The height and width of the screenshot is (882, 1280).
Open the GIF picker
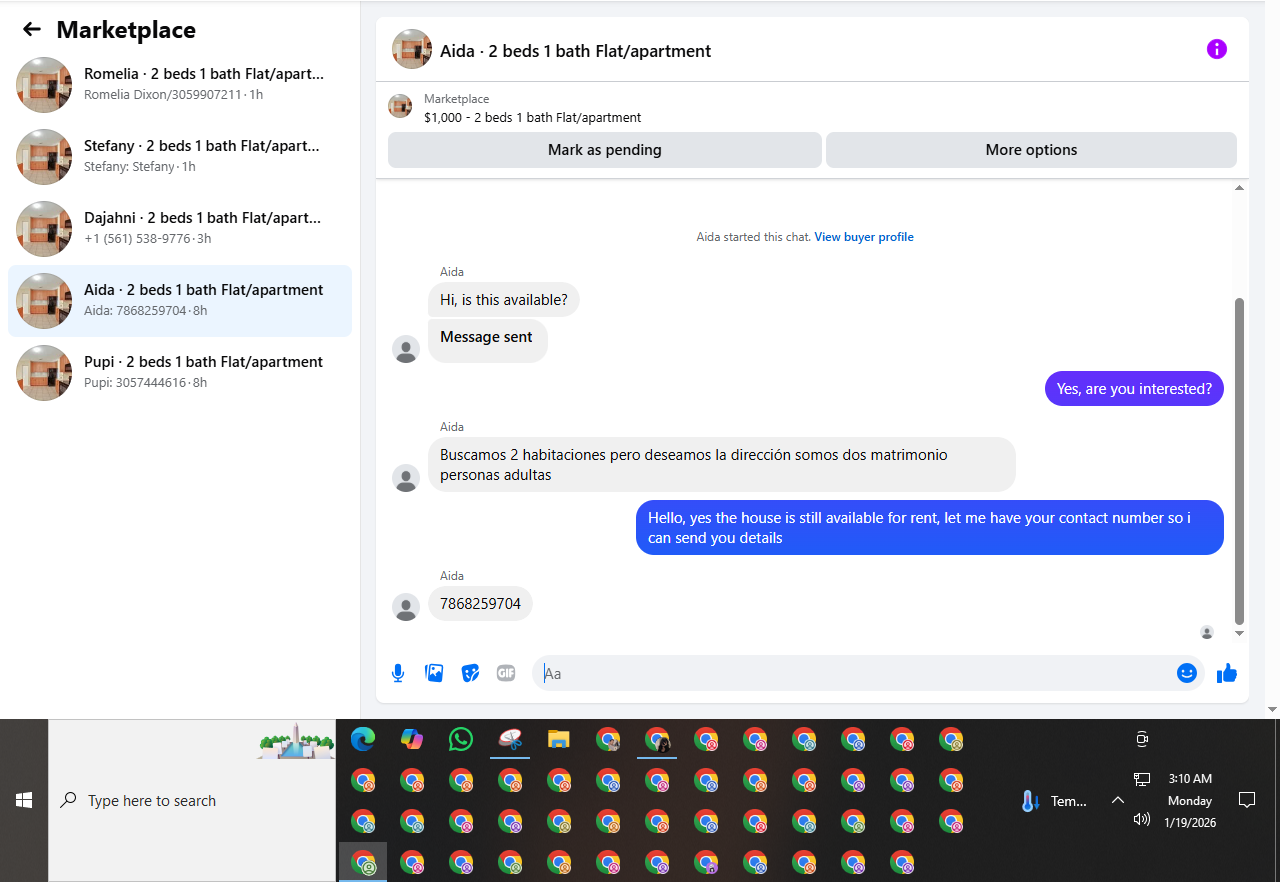point(506,673)
